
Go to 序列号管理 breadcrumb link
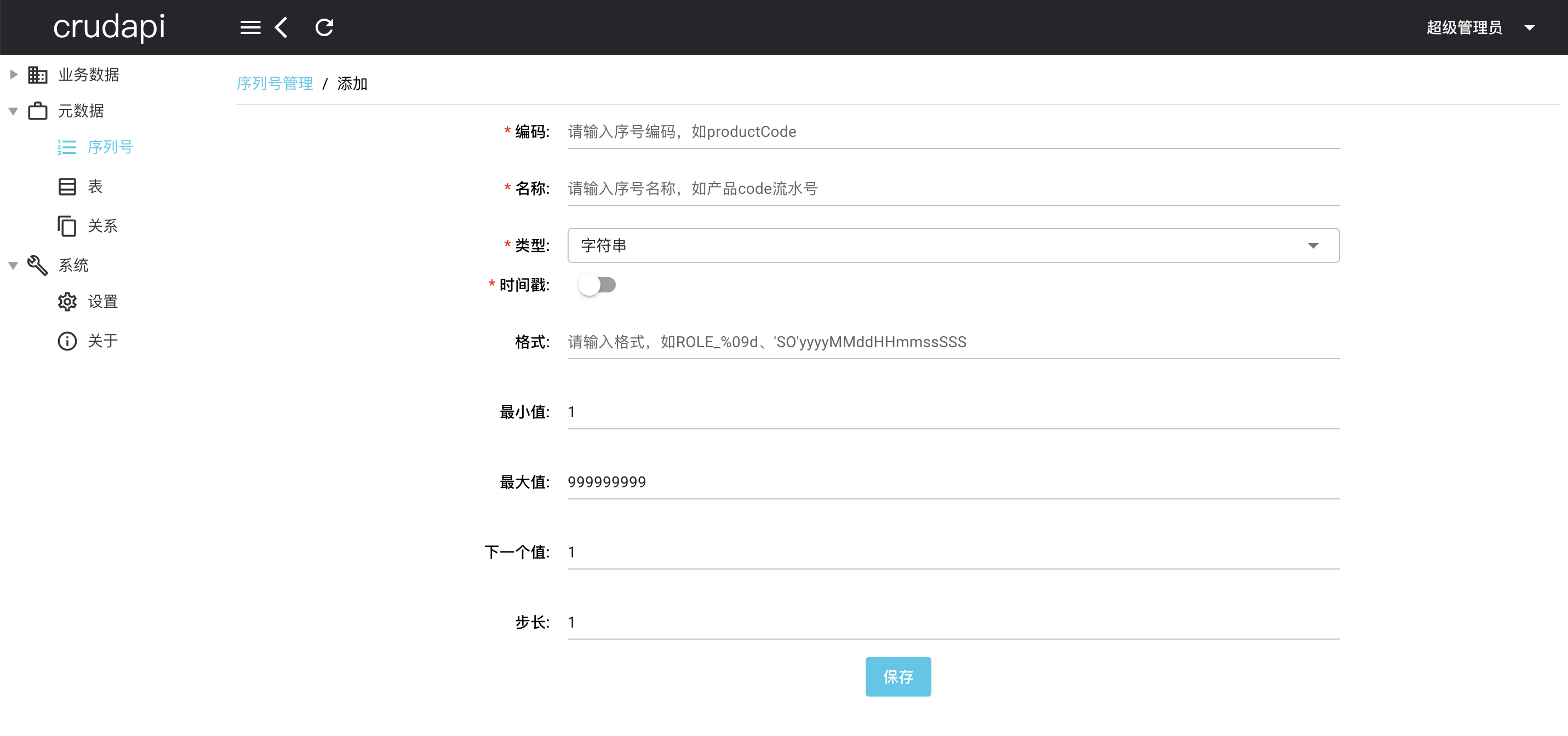click(x=274, y=83)
